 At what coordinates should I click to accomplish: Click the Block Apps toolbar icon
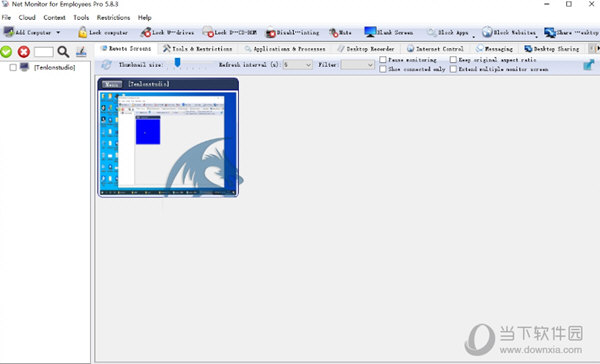(432, 33)
